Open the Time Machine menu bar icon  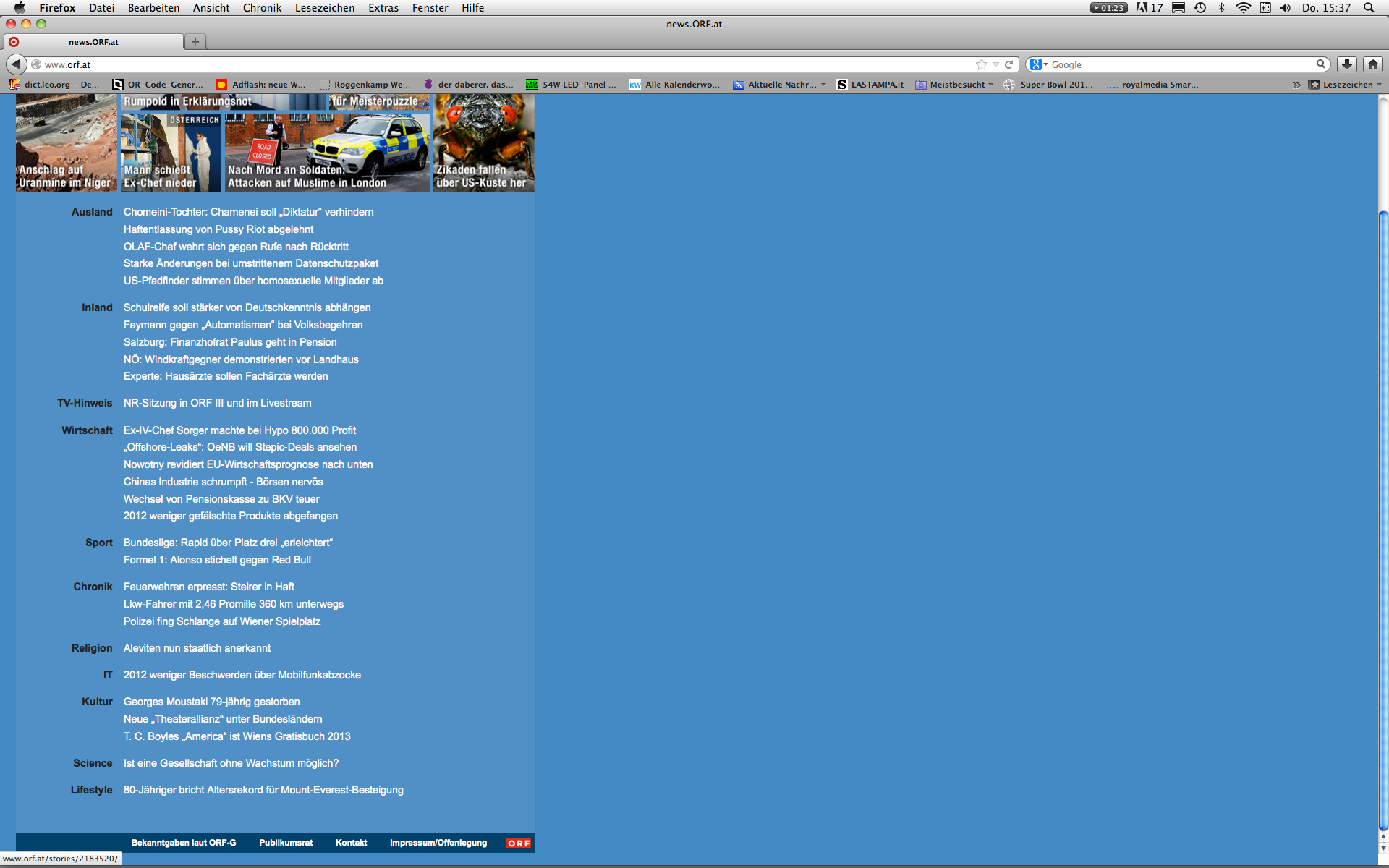(1200, 7)
